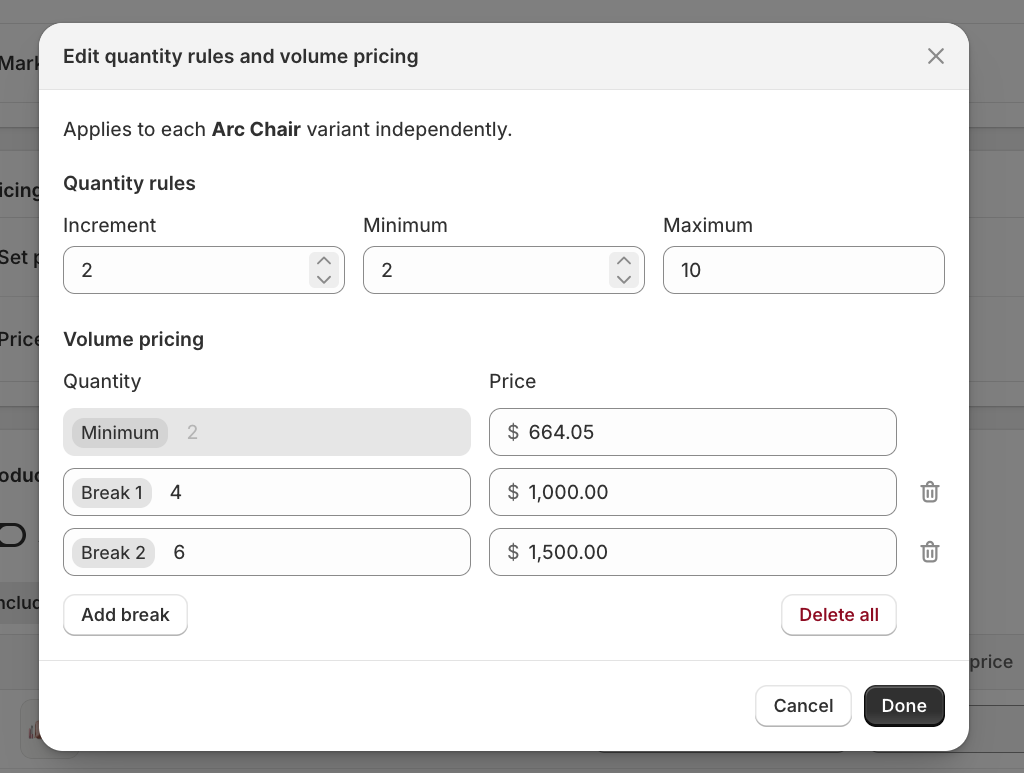This screenshot has height=773, width=1024.
Task: Click the Delete all button
Action: click(839, 615)
